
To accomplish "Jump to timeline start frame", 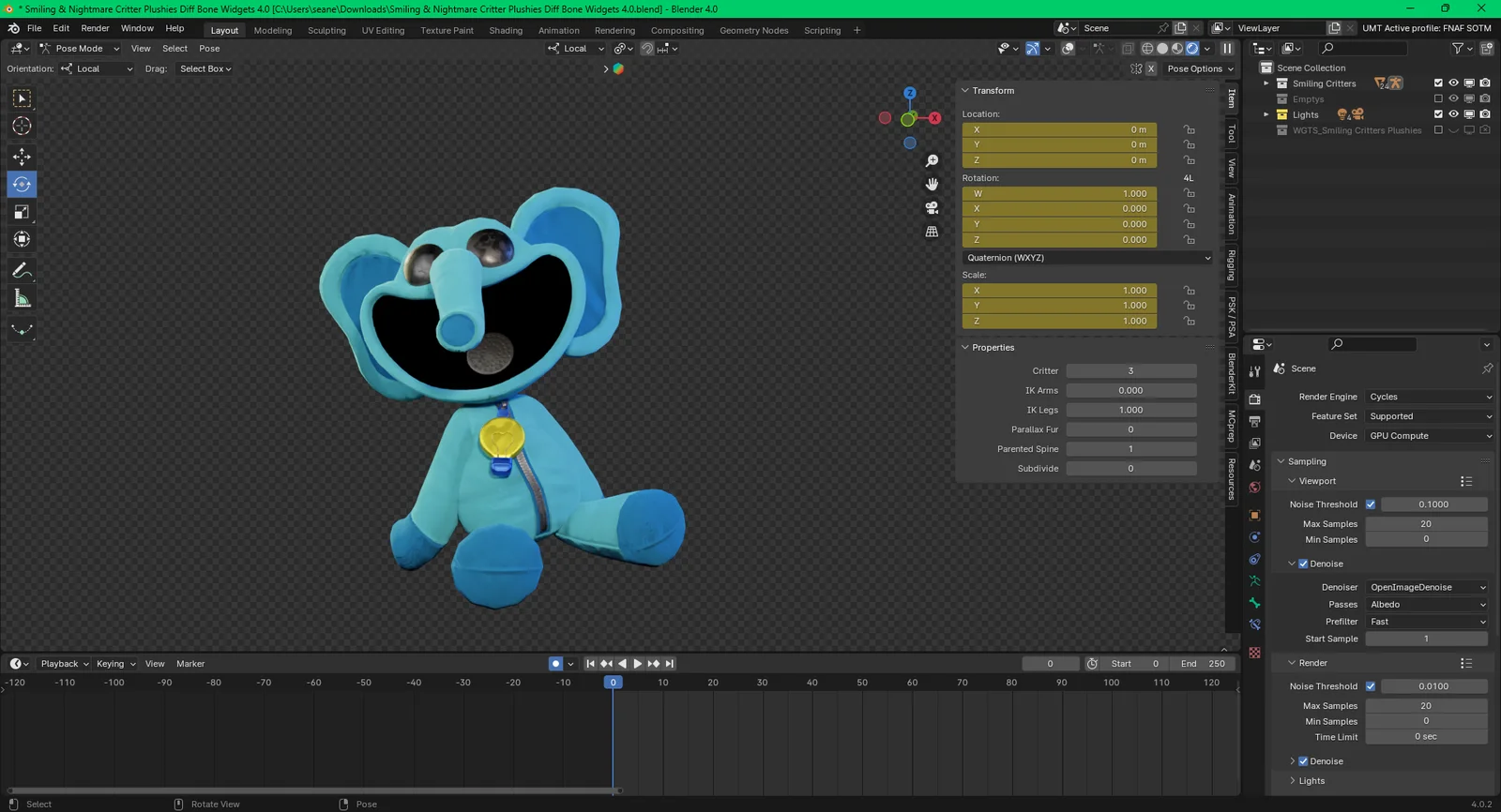I will 590,664.
